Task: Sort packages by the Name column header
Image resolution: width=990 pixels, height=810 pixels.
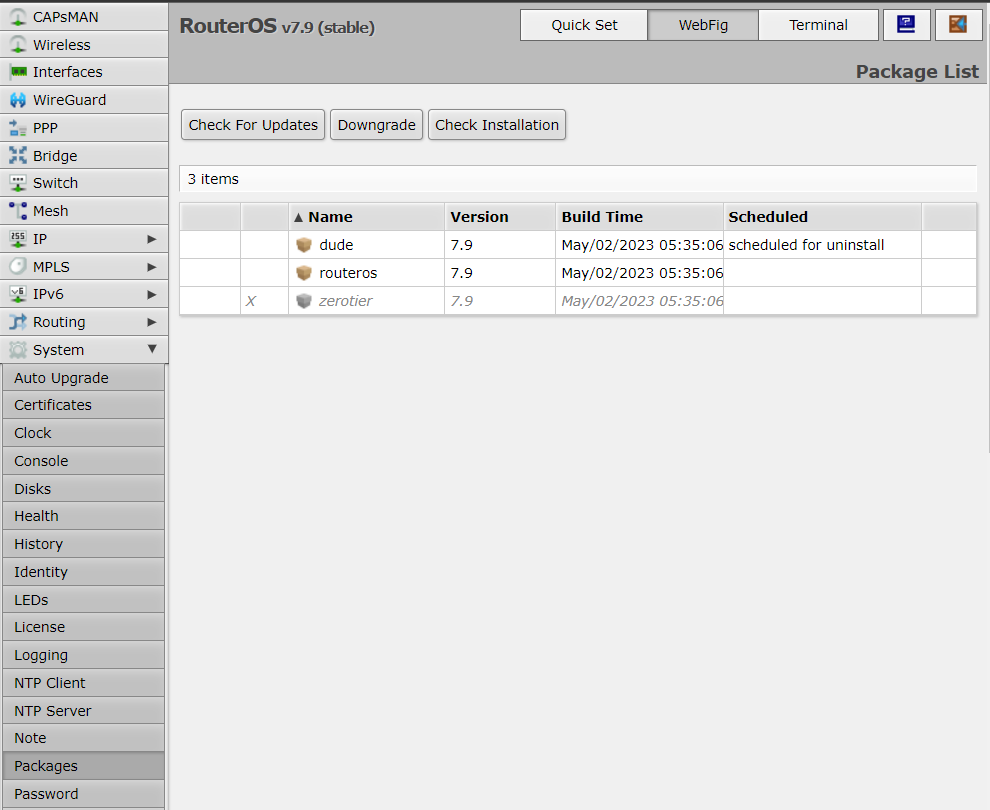Action: tap(330, 217)
